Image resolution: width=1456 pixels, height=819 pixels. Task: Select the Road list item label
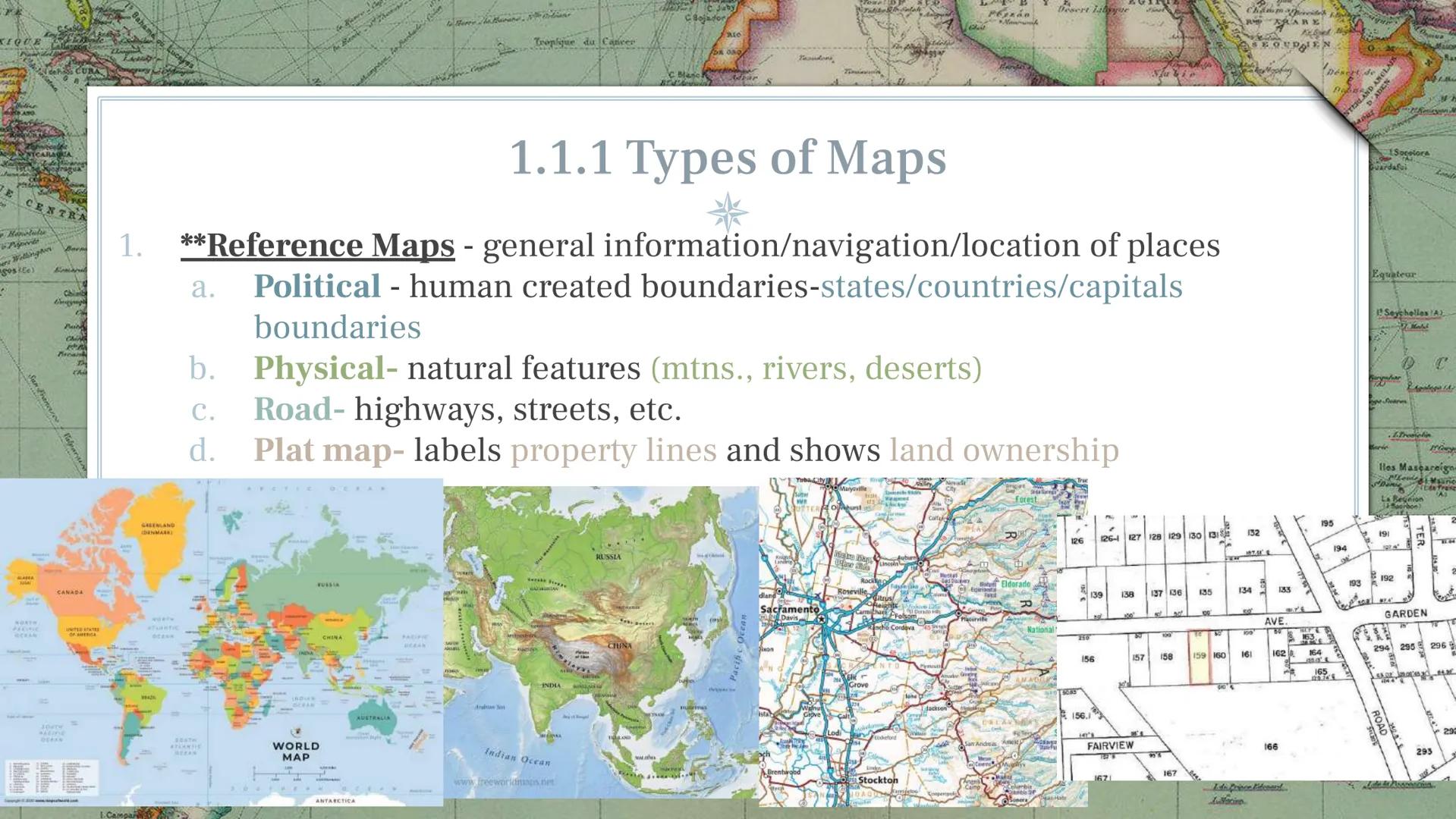tap(299, 409)
